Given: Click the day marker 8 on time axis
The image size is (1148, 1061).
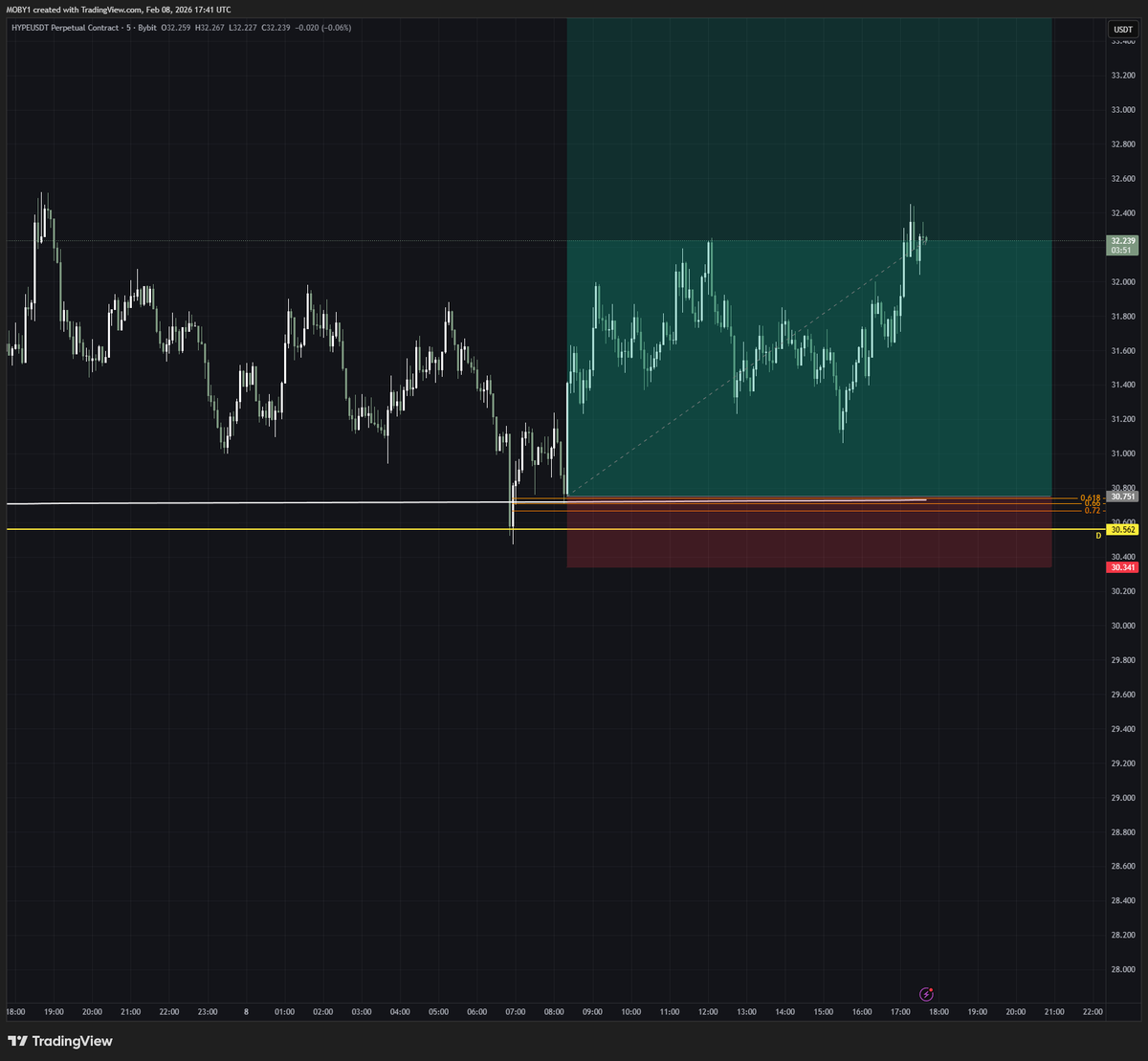Looking at the screenshot, I should pos(246,1011).
